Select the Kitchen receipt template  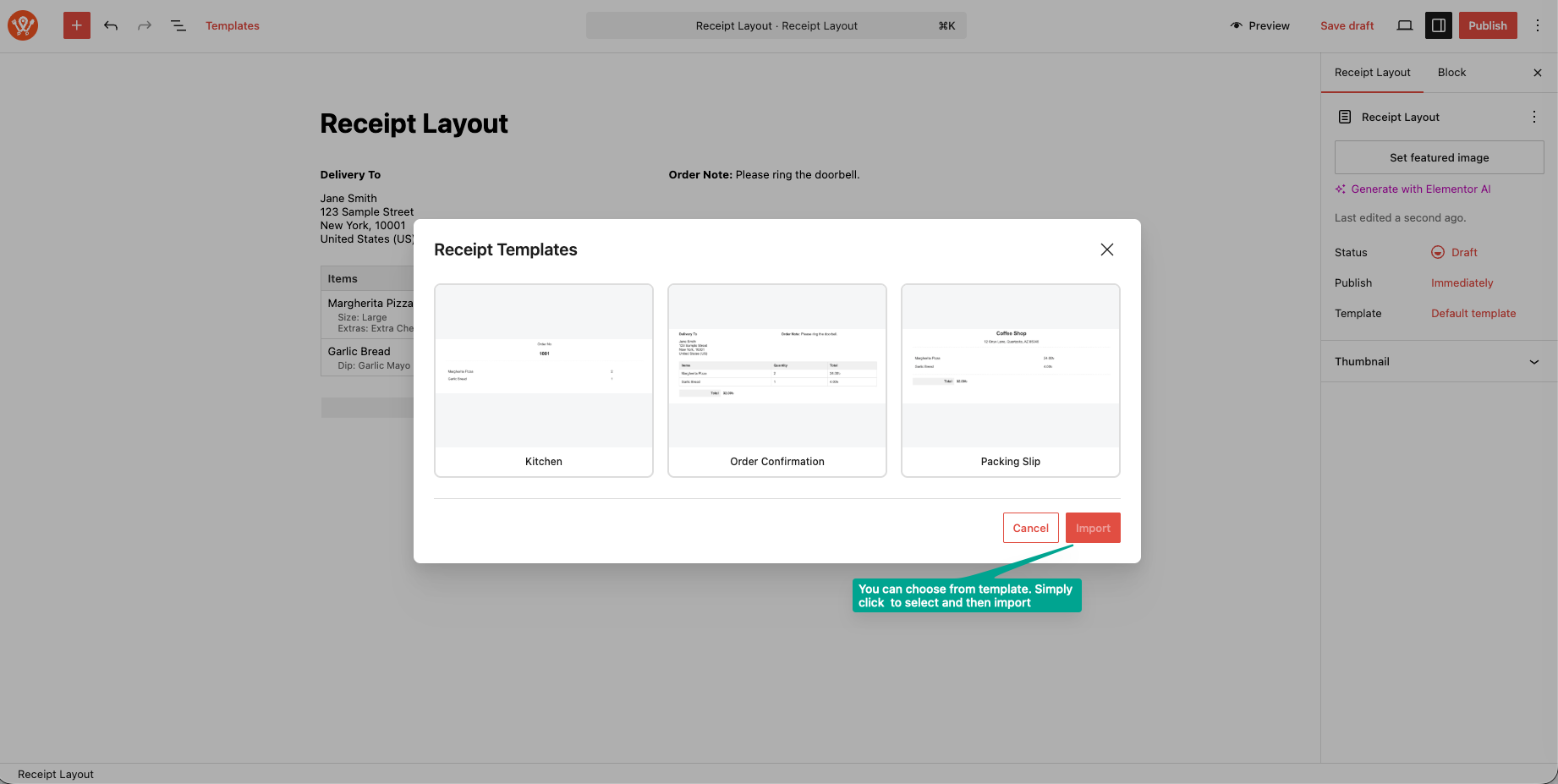[x=544, y=381]
